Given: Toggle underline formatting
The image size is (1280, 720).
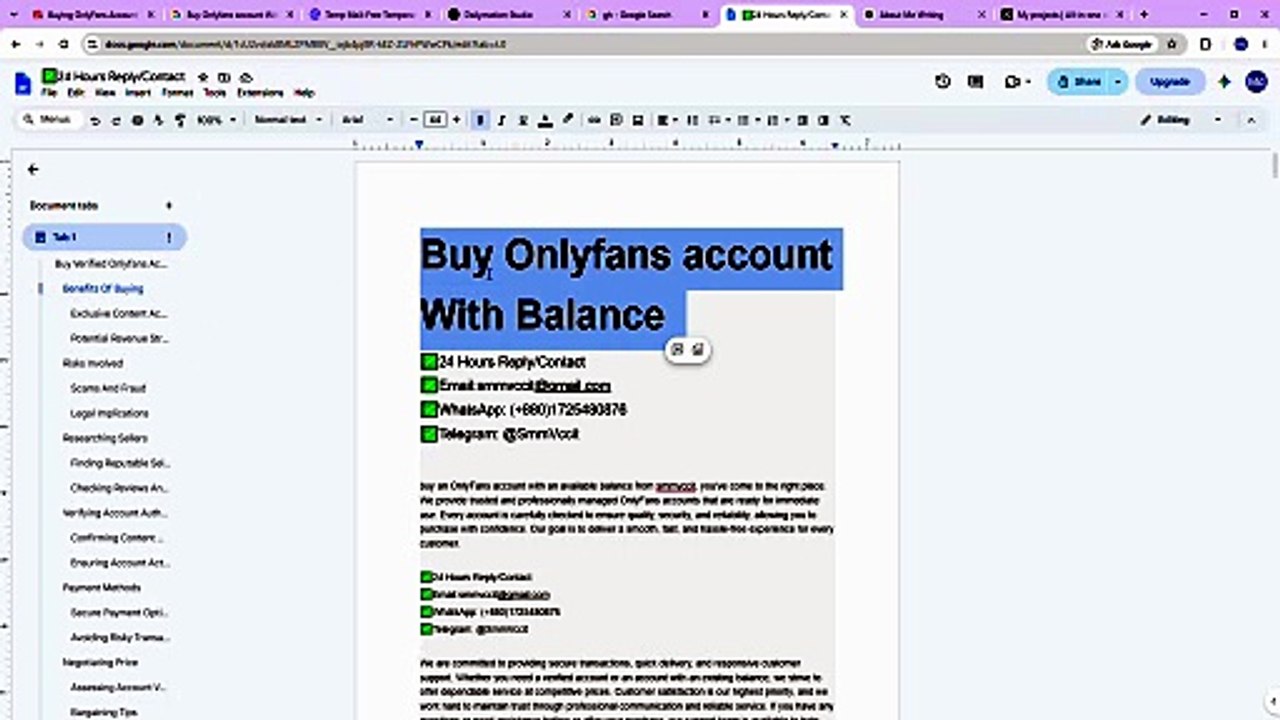Looking at the screenshot, I should [523, 120].
